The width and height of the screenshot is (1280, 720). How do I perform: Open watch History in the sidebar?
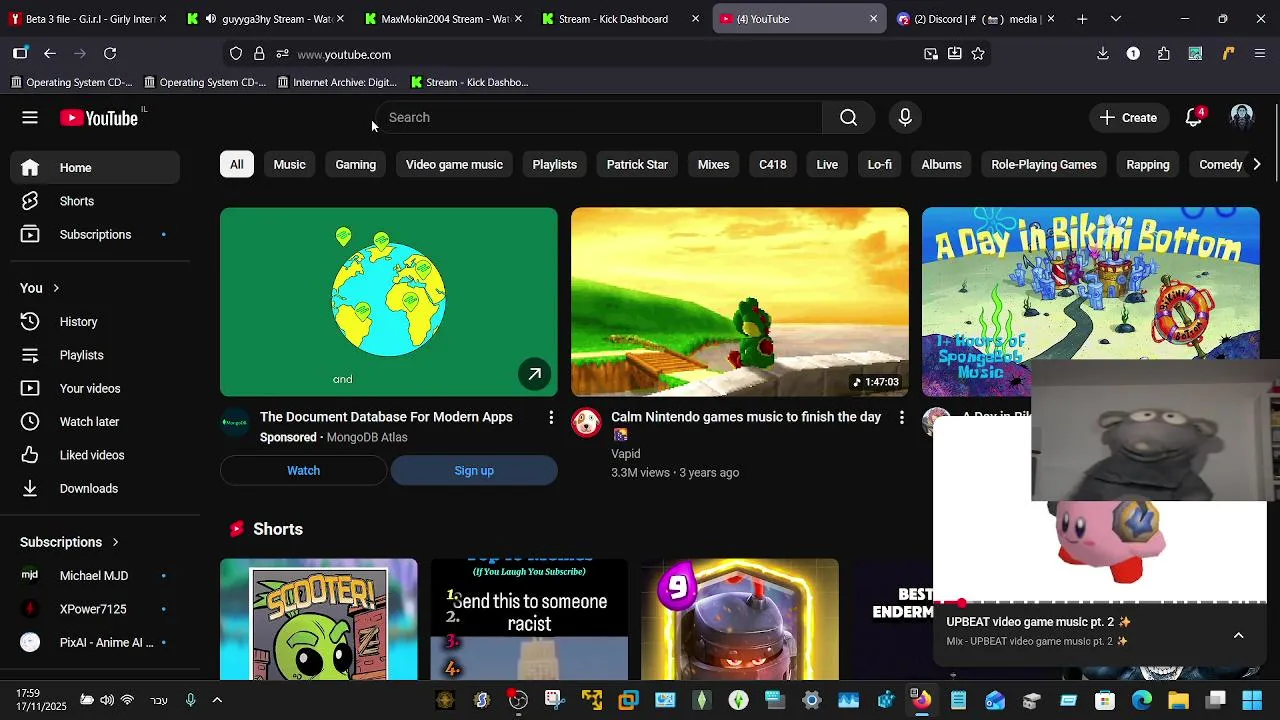[x=95, y=322]
